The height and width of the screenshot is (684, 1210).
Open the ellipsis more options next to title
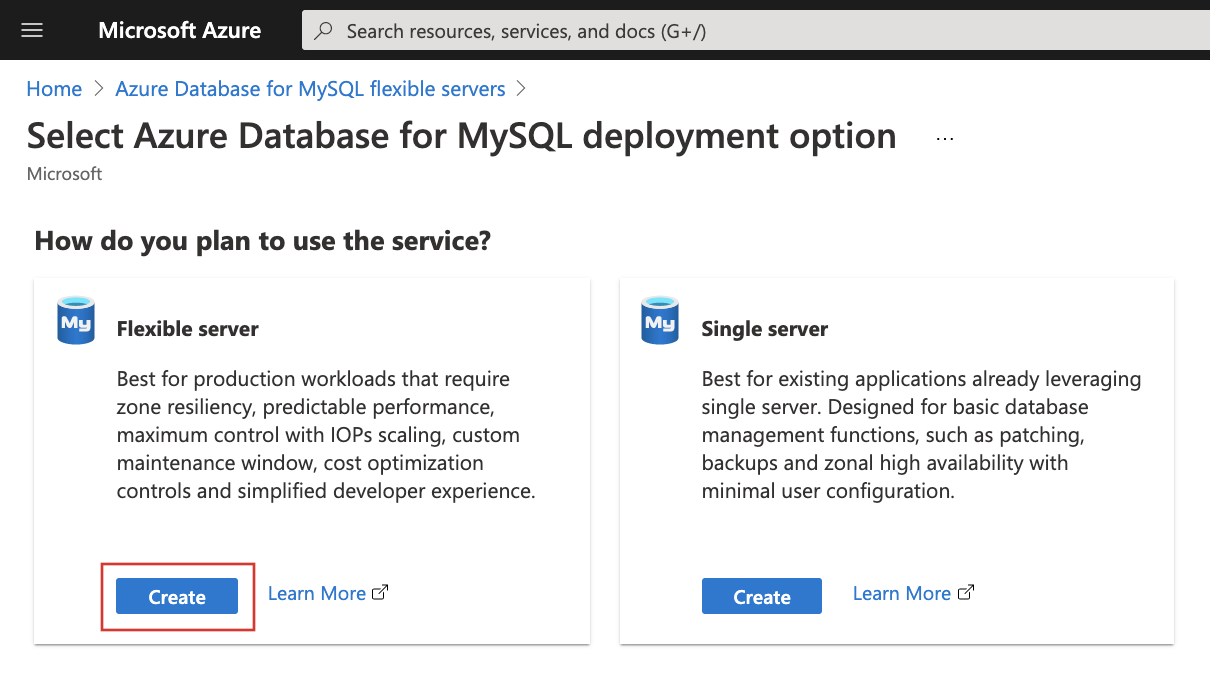point(944,139)
